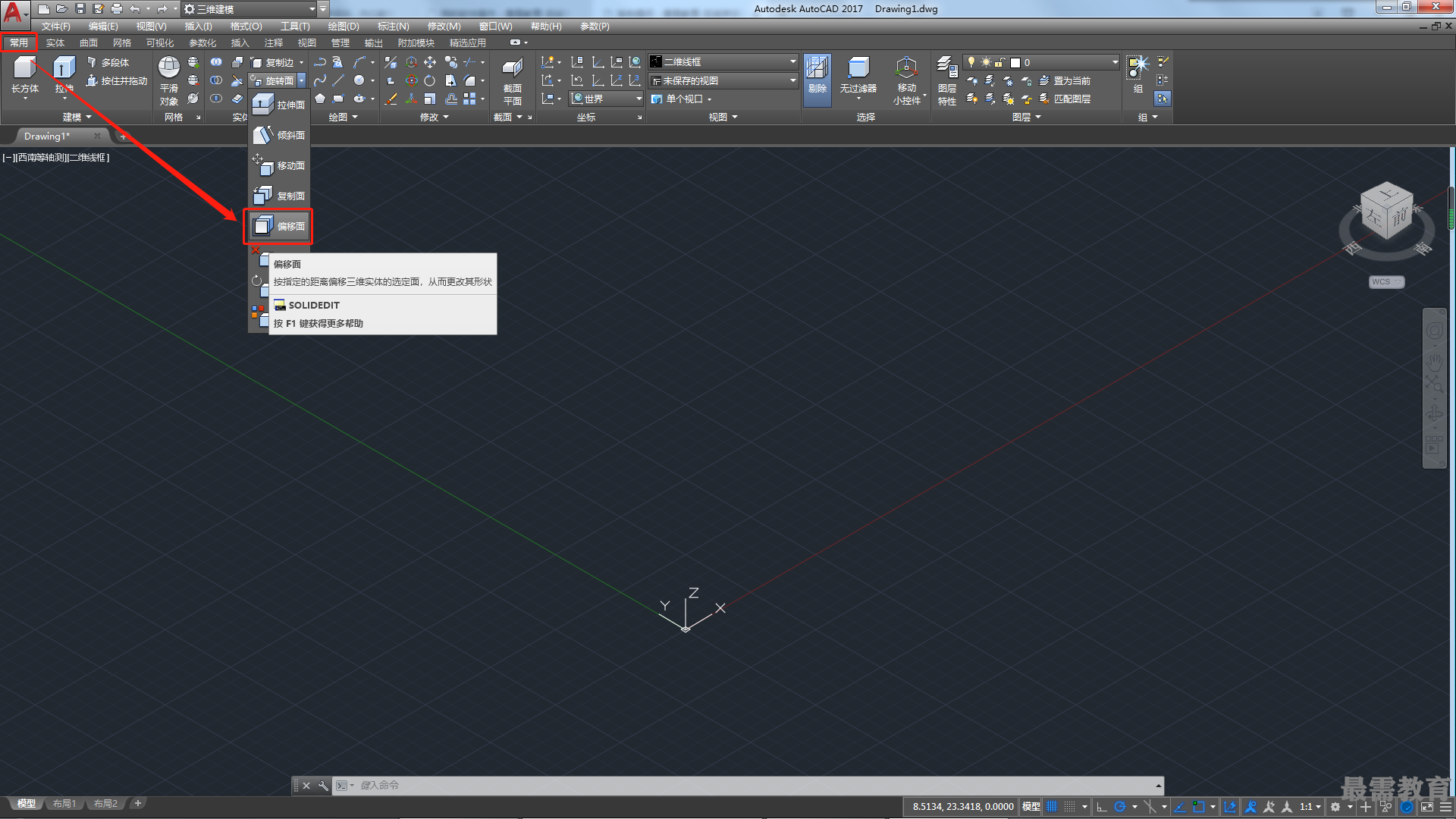1456x819 pixels.
Task: Click the undo arrow icon
Action: click(135, 9)
